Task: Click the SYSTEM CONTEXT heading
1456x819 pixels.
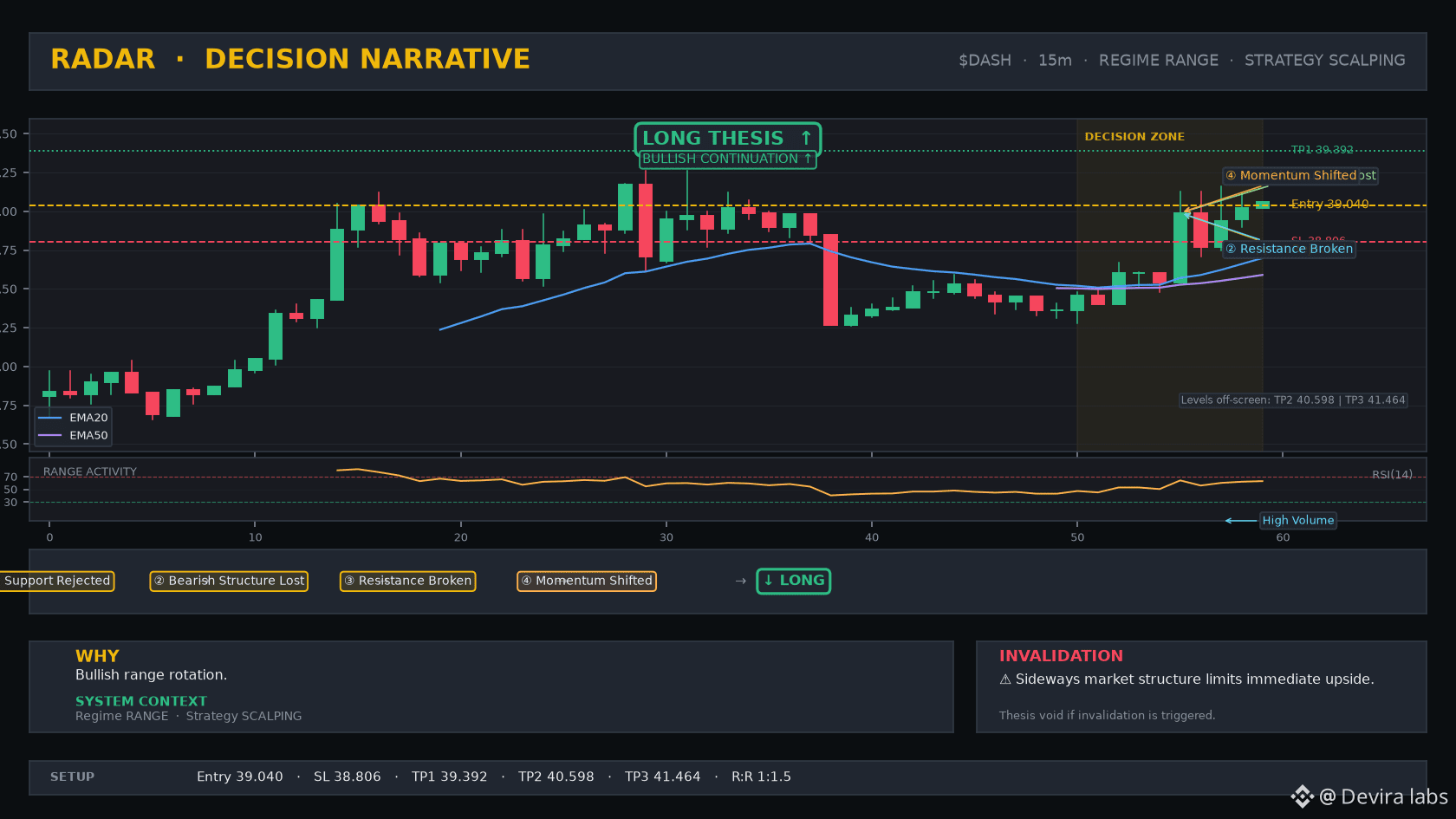Action: (141, 701)
